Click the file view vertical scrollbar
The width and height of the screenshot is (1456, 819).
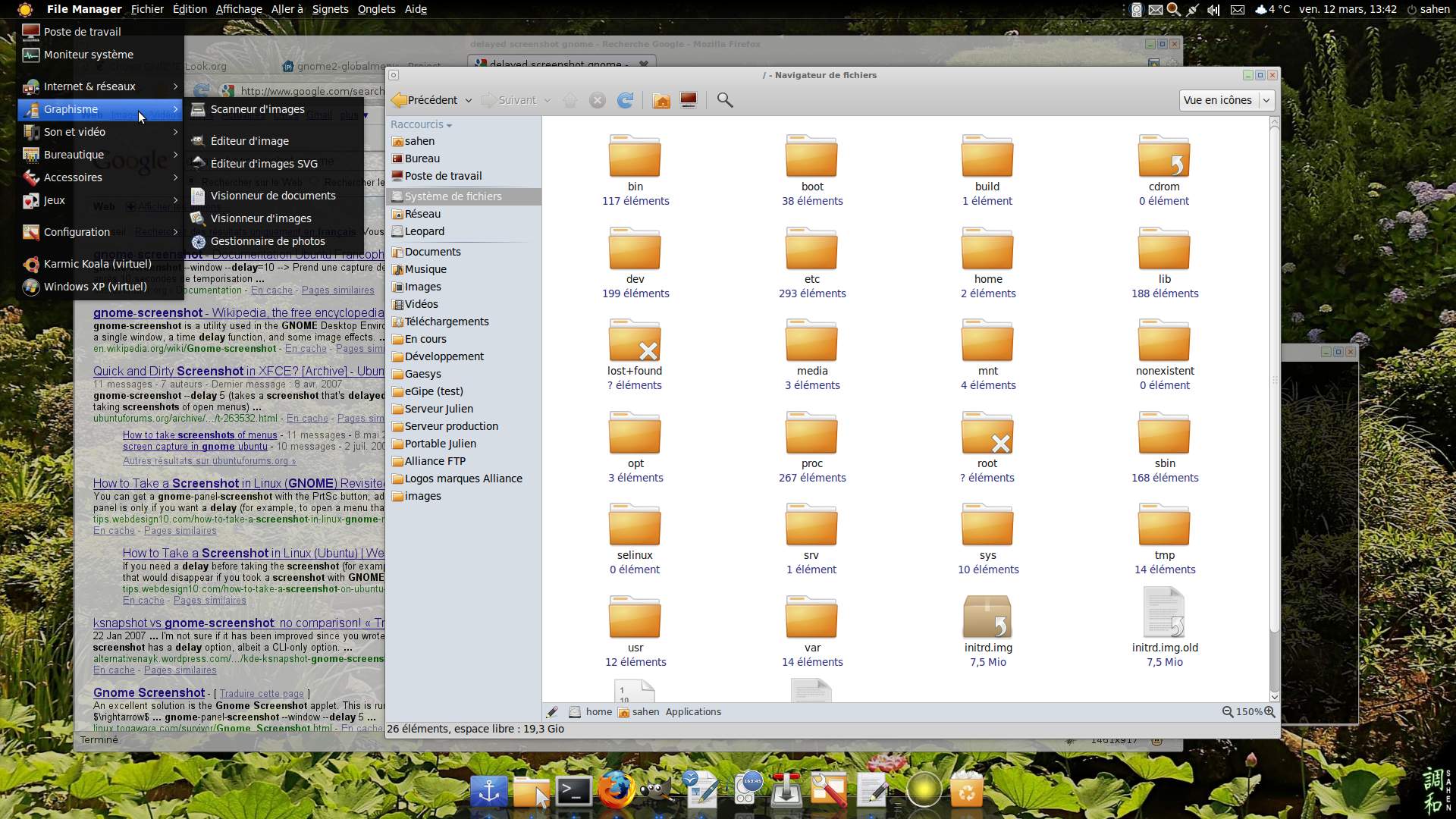pyautogui.click(x=1274, y=379)
